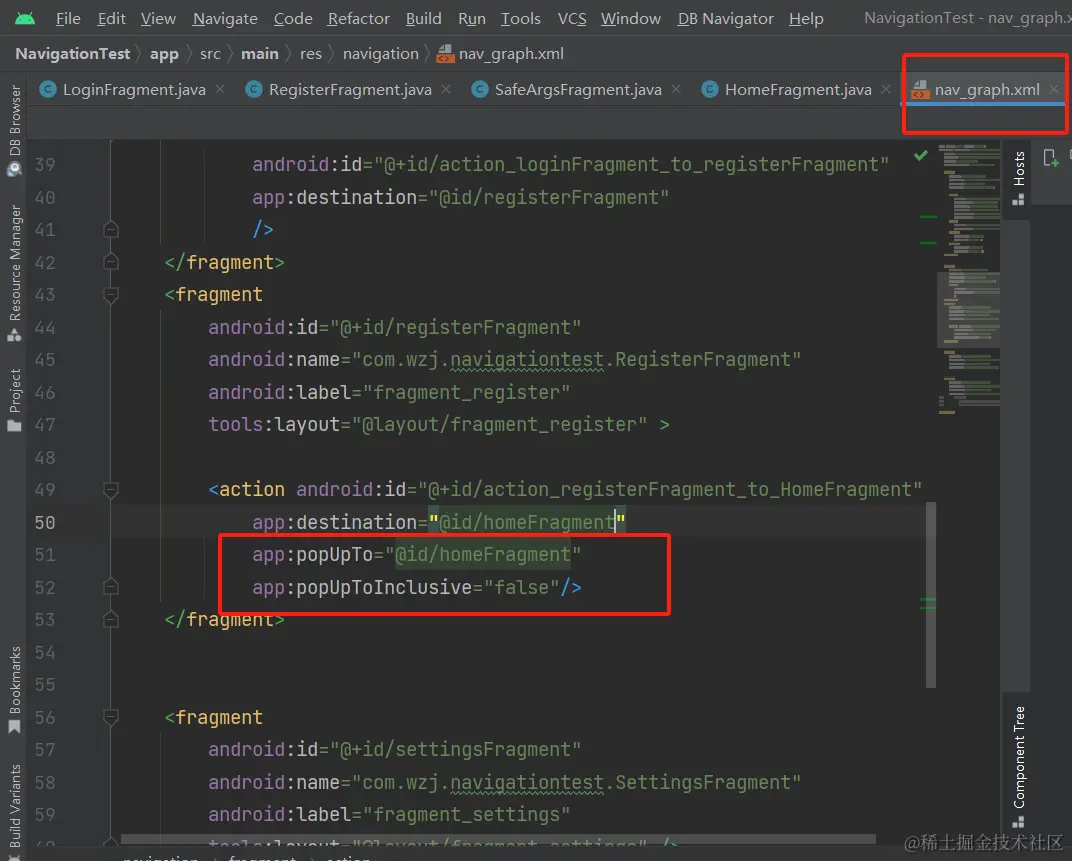Open the Help menu

tap(806, 18)
